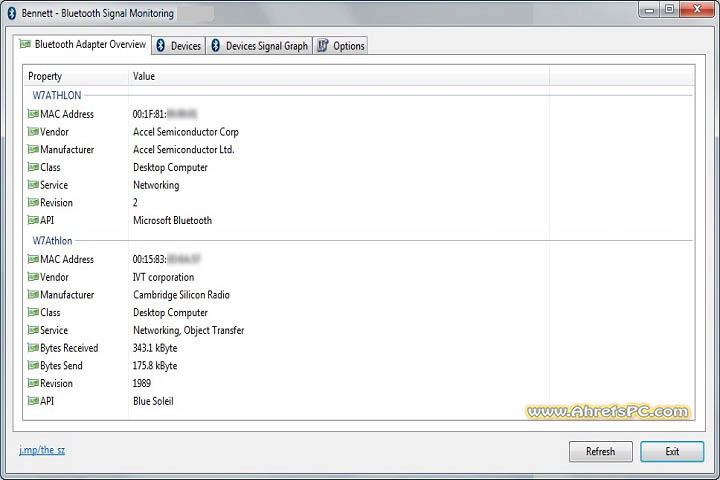The image size is (720, 480).
Task: Click icon beside Bytes Send row
Action: tap(33, 366)
